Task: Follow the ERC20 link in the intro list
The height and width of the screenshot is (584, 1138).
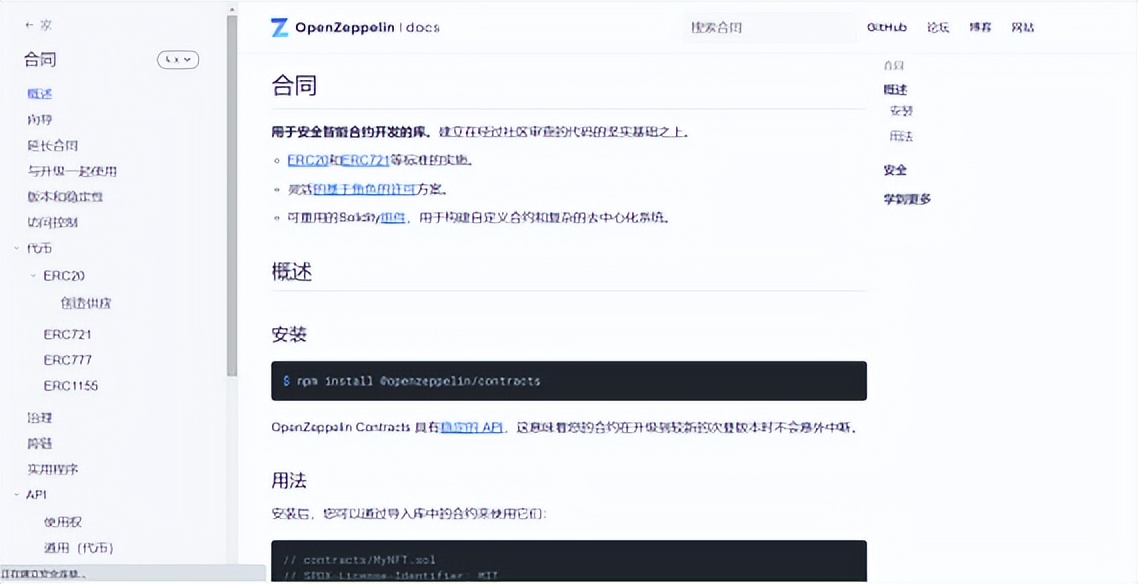Action: tap(307, 160)
